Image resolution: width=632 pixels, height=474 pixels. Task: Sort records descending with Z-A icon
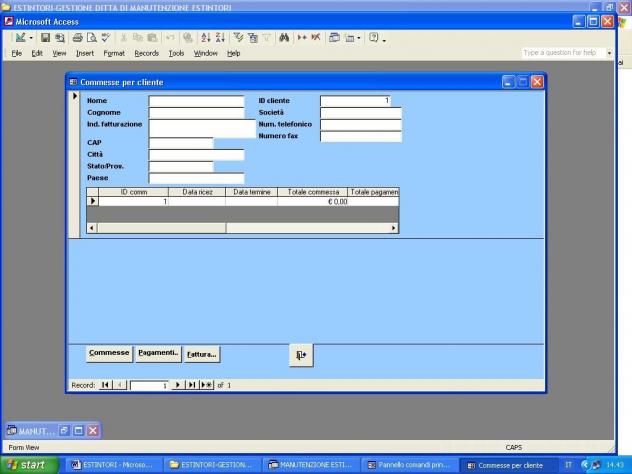click(220, 38)
